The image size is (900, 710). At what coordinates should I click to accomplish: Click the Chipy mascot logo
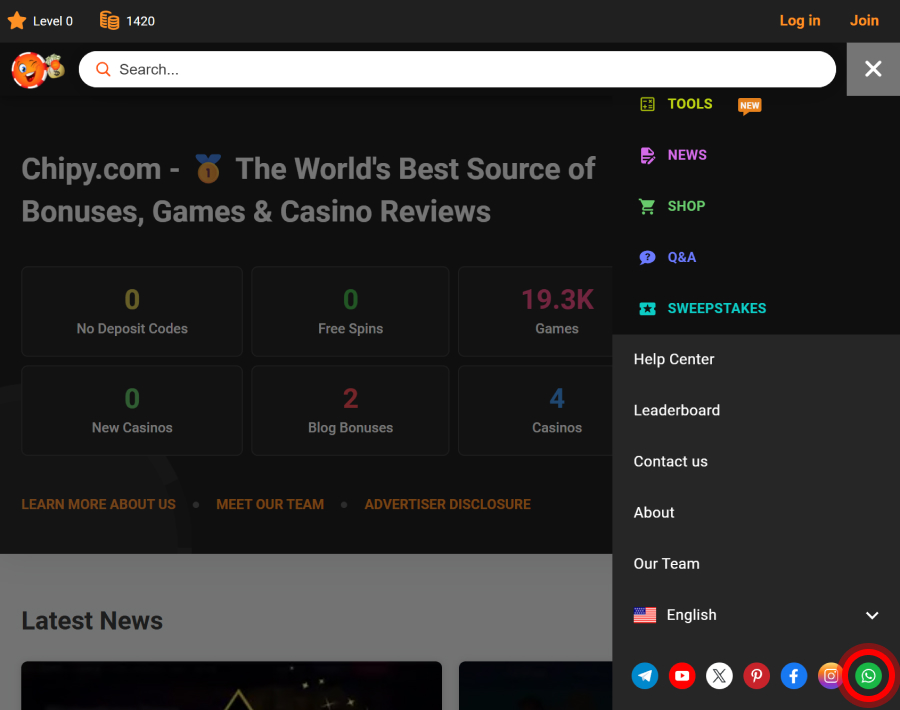pos(37,69)
